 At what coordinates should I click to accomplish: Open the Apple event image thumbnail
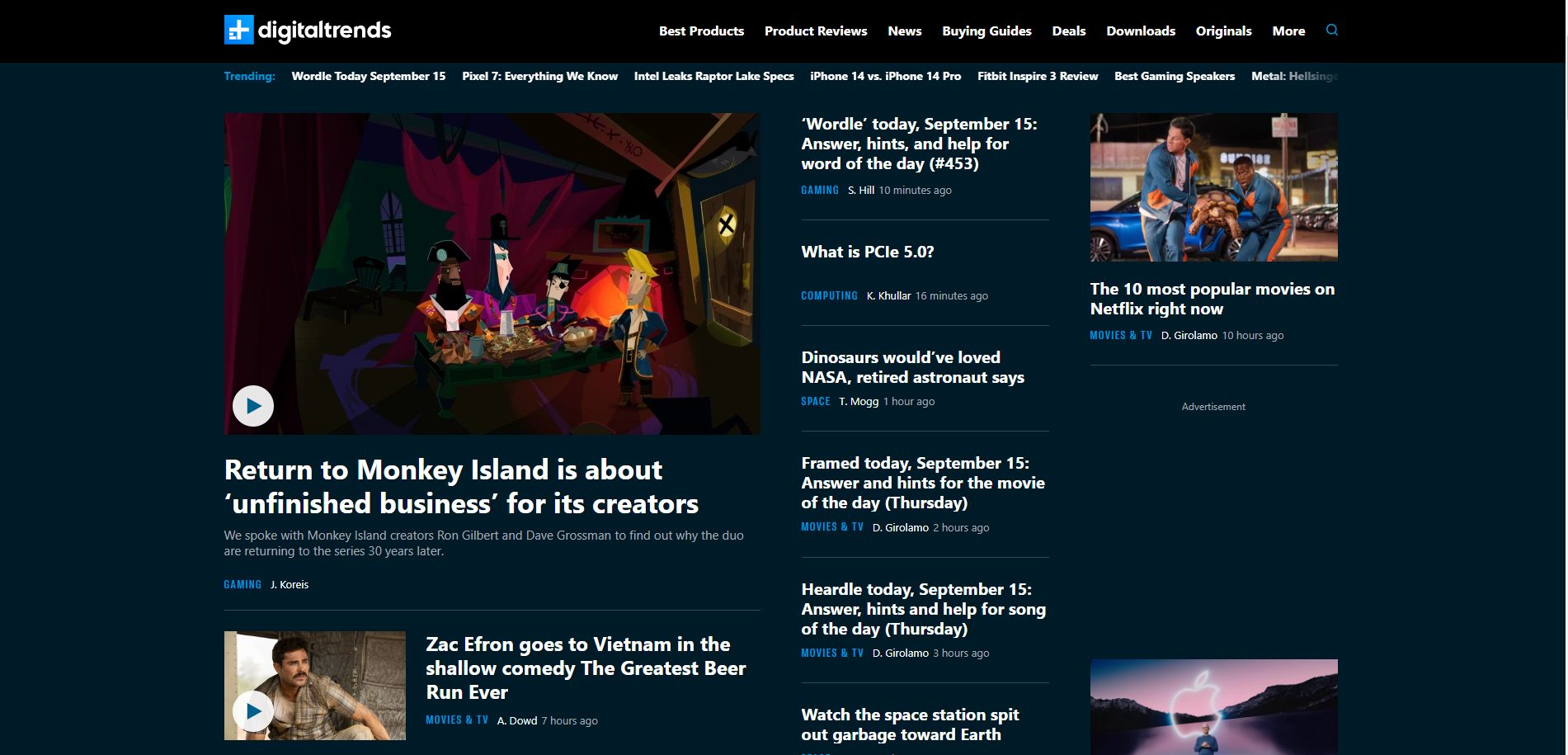1214,707
